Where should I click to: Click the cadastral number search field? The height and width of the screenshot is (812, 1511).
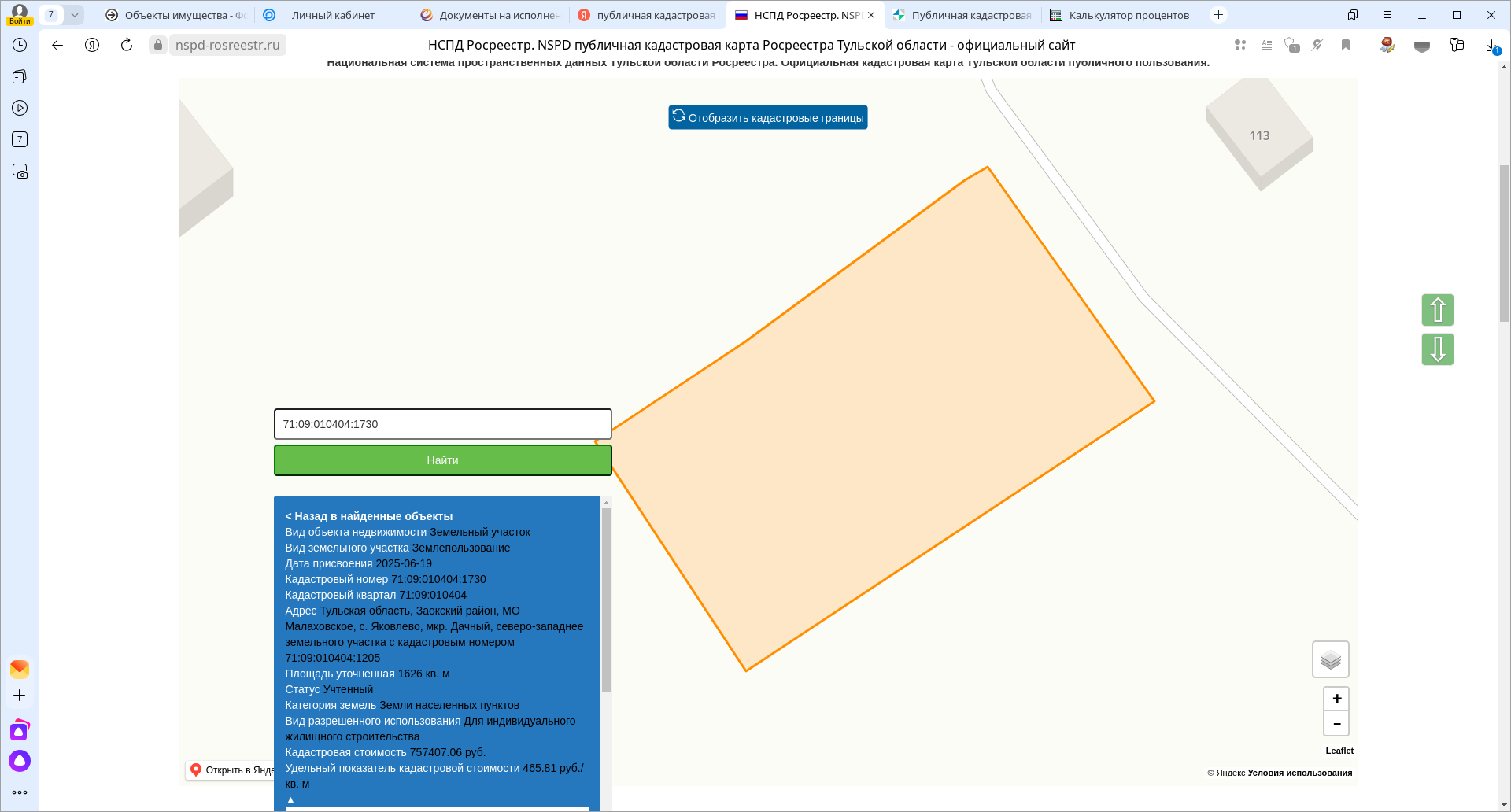pos(442,424)
